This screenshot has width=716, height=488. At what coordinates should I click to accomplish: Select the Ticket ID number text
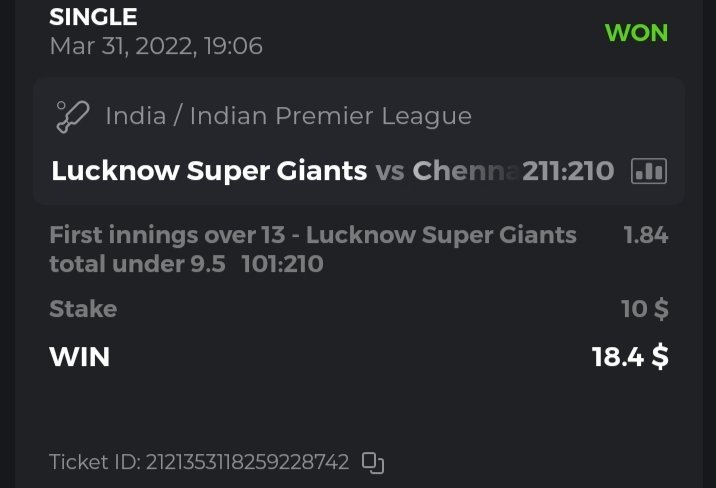point(247,462)
